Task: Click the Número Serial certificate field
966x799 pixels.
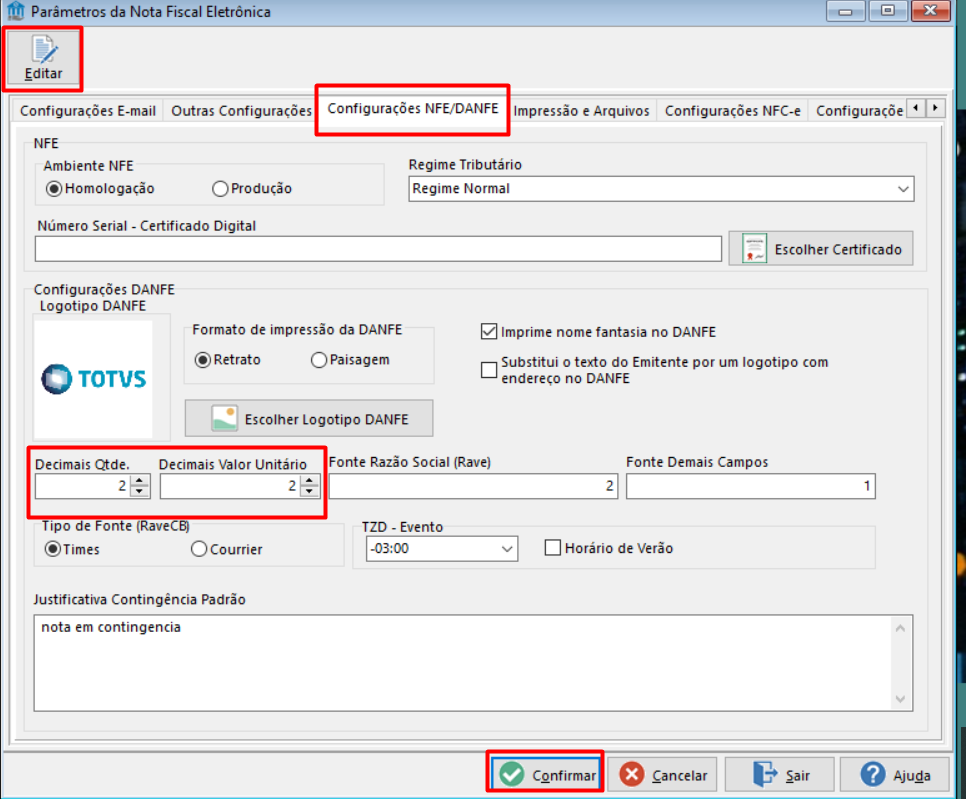Action: 378,249
